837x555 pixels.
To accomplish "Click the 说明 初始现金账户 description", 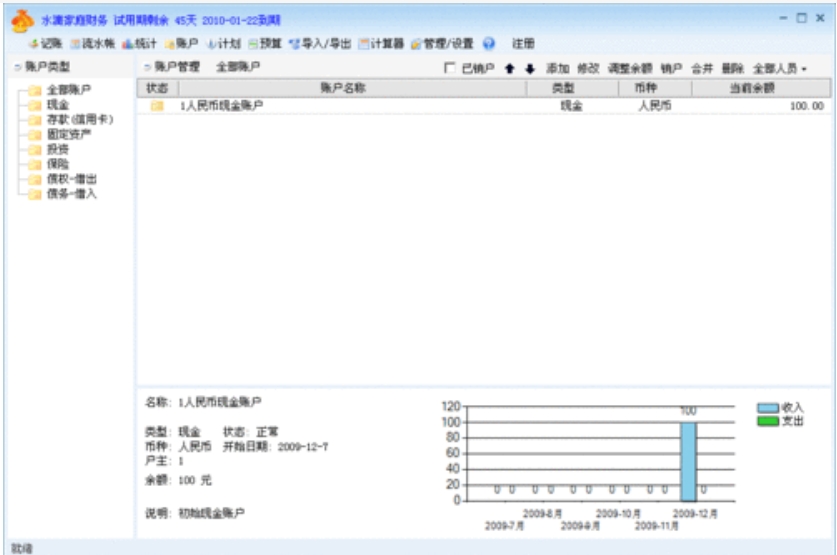I will tap(195, 513).
